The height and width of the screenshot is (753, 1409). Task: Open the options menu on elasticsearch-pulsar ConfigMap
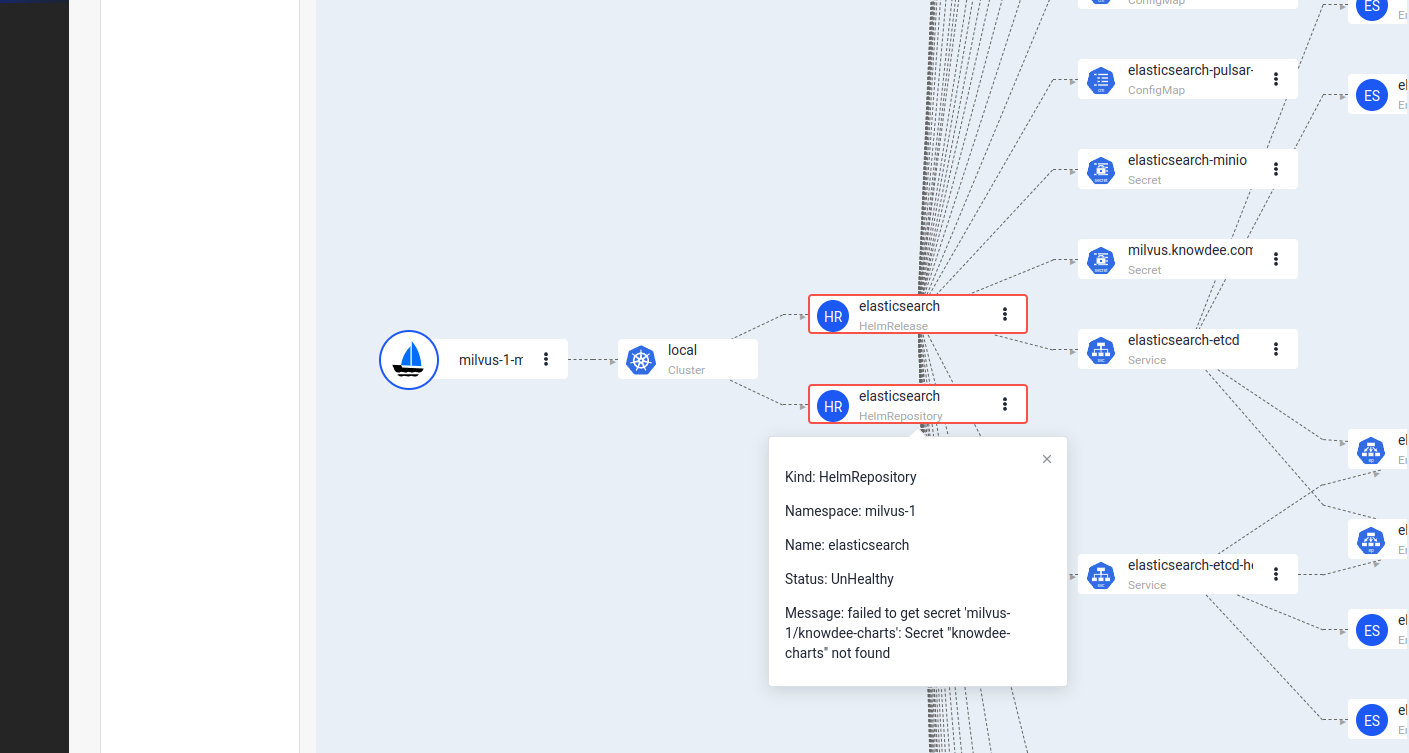pos(1276,79)
